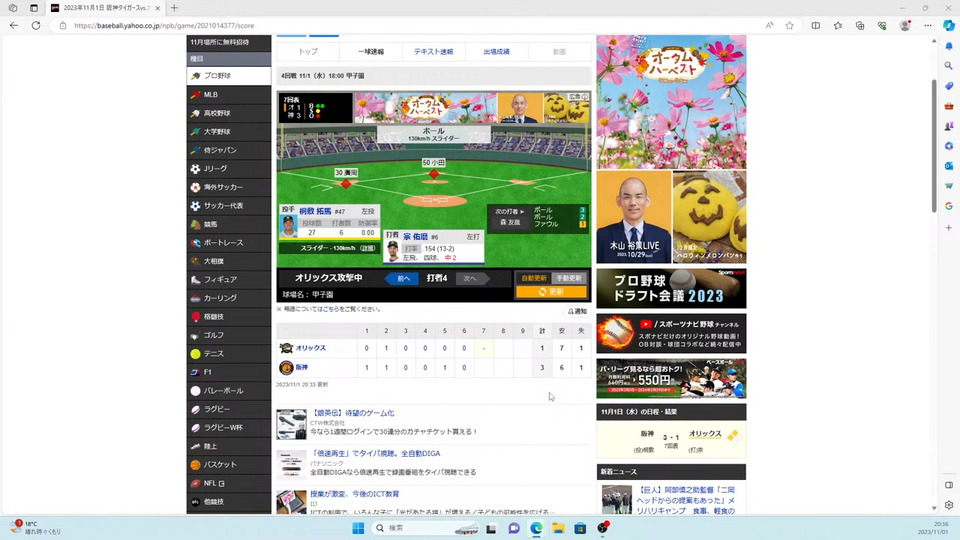Open batter 宗 佑磨 profile link
The image size is (960, 540).
tap(415, 236)
